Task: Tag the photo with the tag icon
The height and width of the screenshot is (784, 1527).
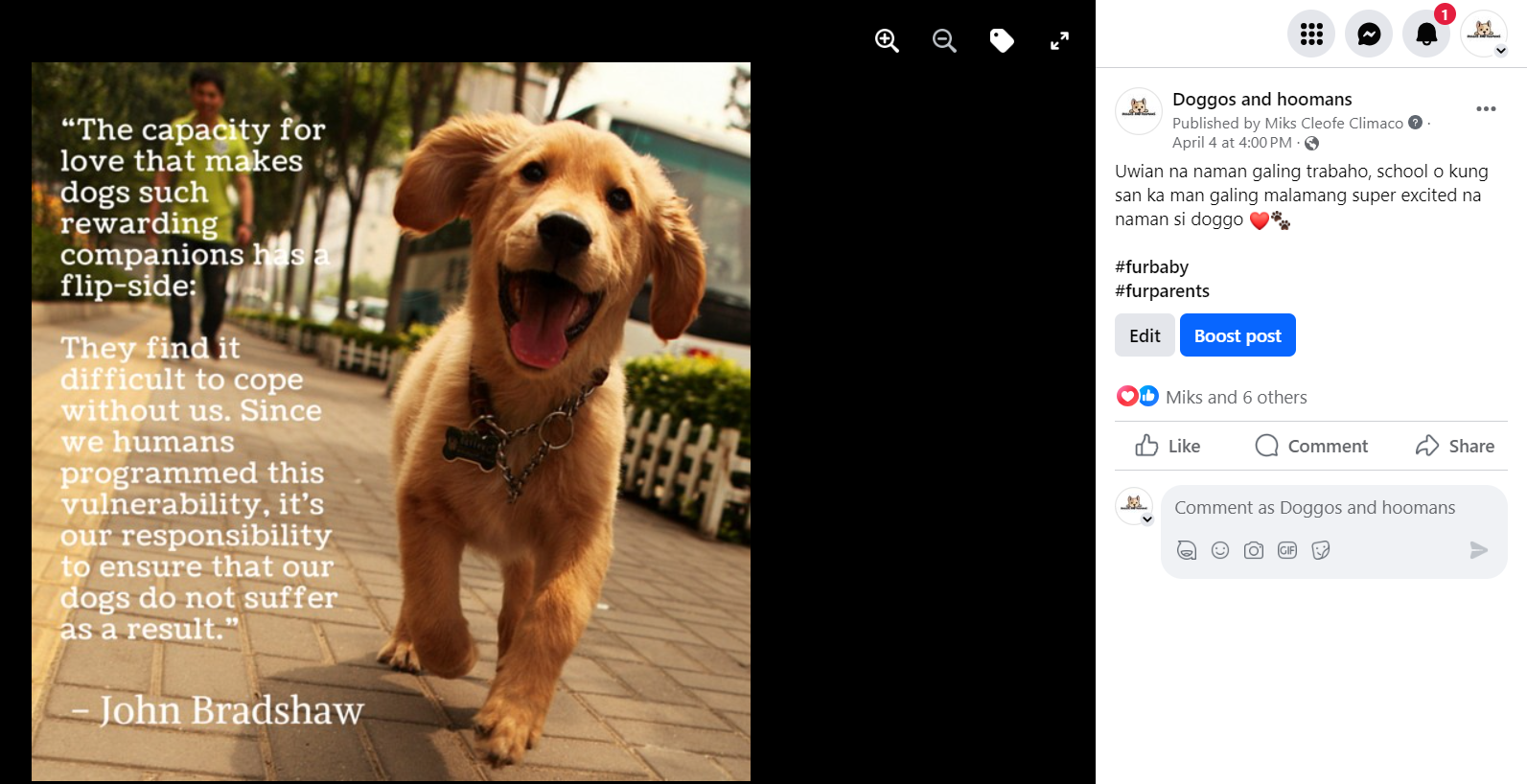Action: (x=1002, y=40)
